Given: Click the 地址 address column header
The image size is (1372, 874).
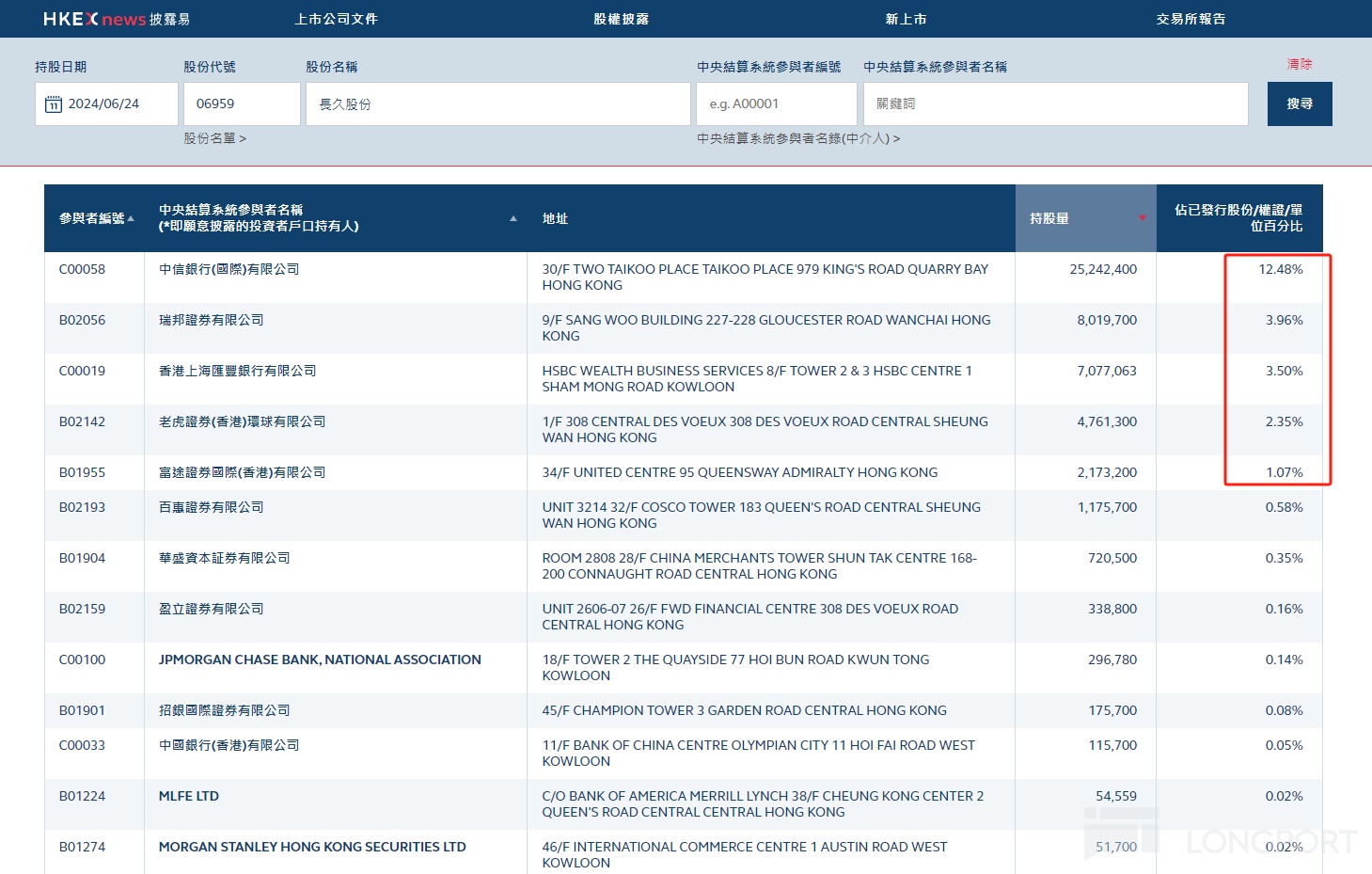Looking at the screenshot, I should (x=555, y=218).
